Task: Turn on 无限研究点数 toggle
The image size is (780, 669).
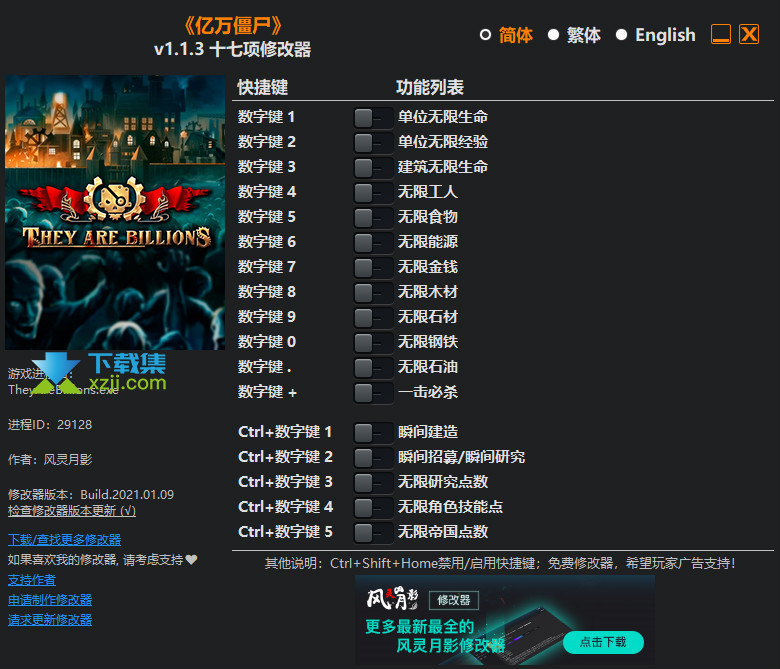Action: tap(373, 482)
